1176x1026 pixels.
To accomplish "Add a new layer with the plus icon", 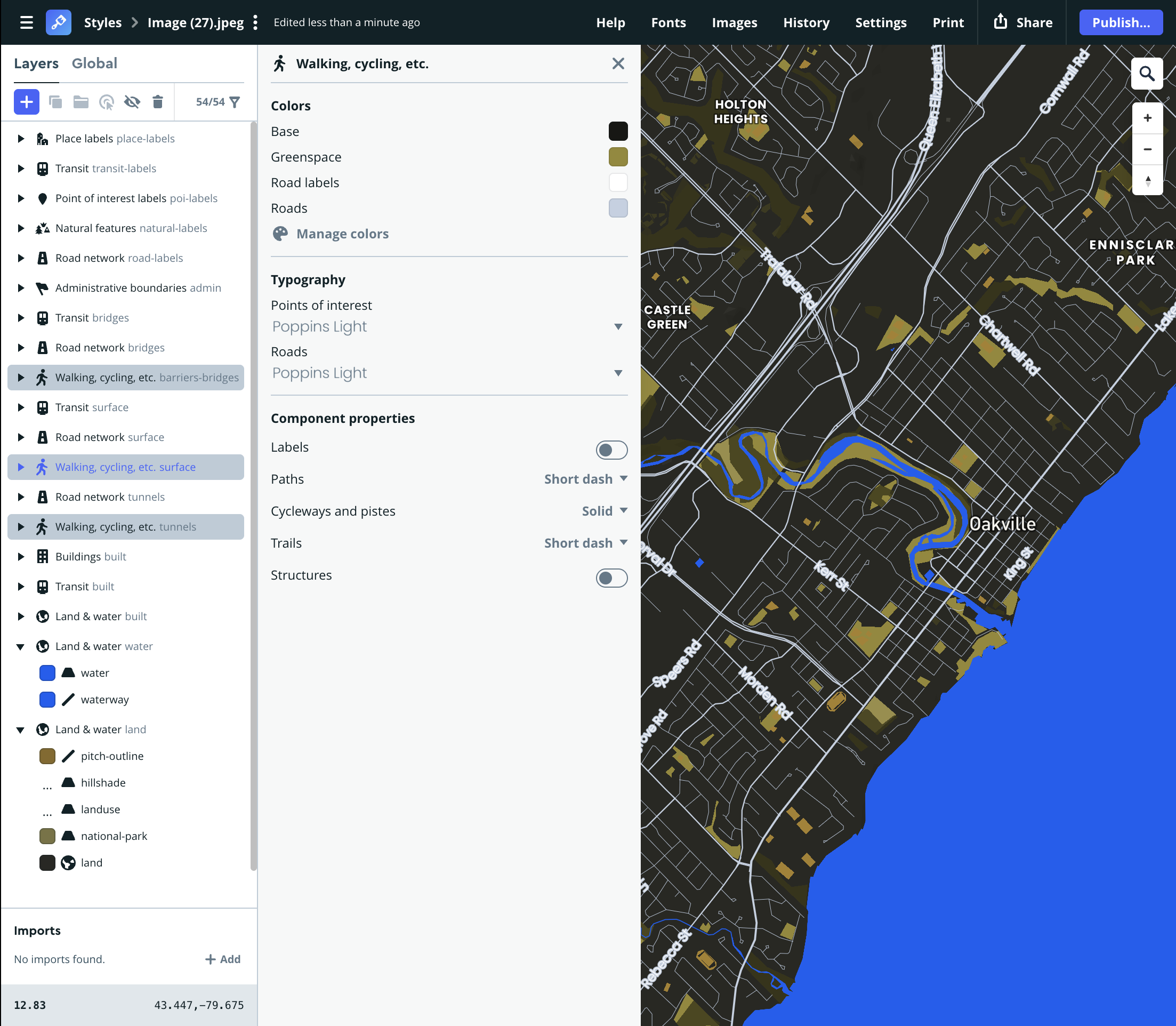I will click(x=26, y=102).
